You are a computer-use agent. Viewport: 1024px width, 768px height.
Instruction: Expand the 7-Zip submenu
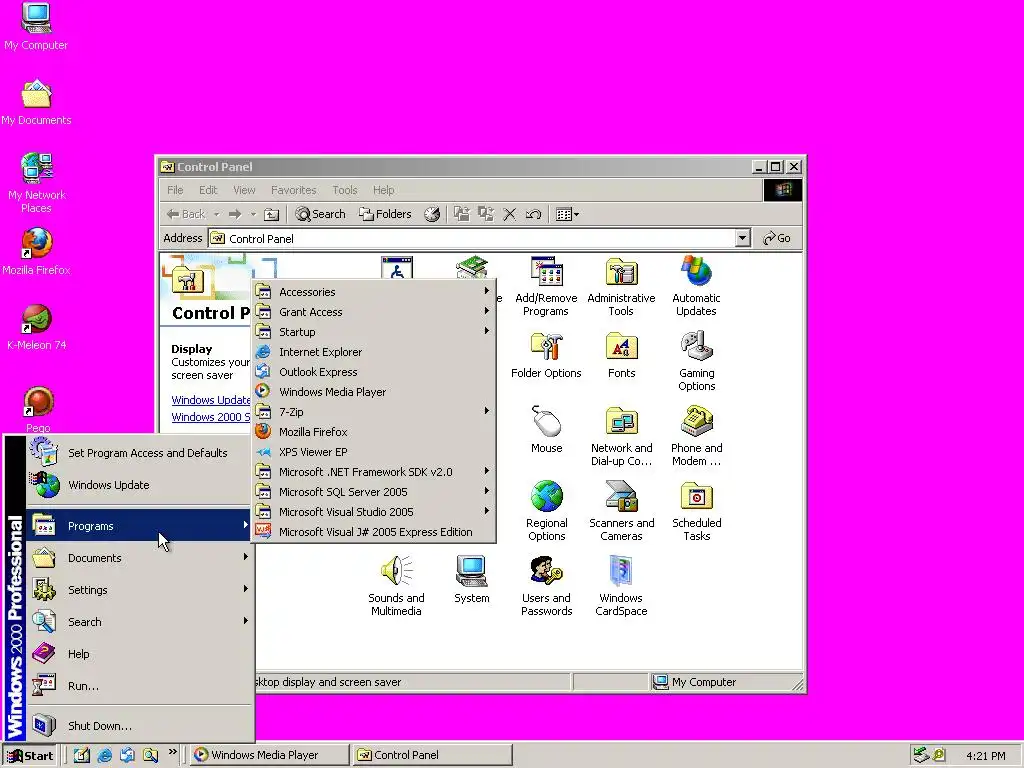374,412
